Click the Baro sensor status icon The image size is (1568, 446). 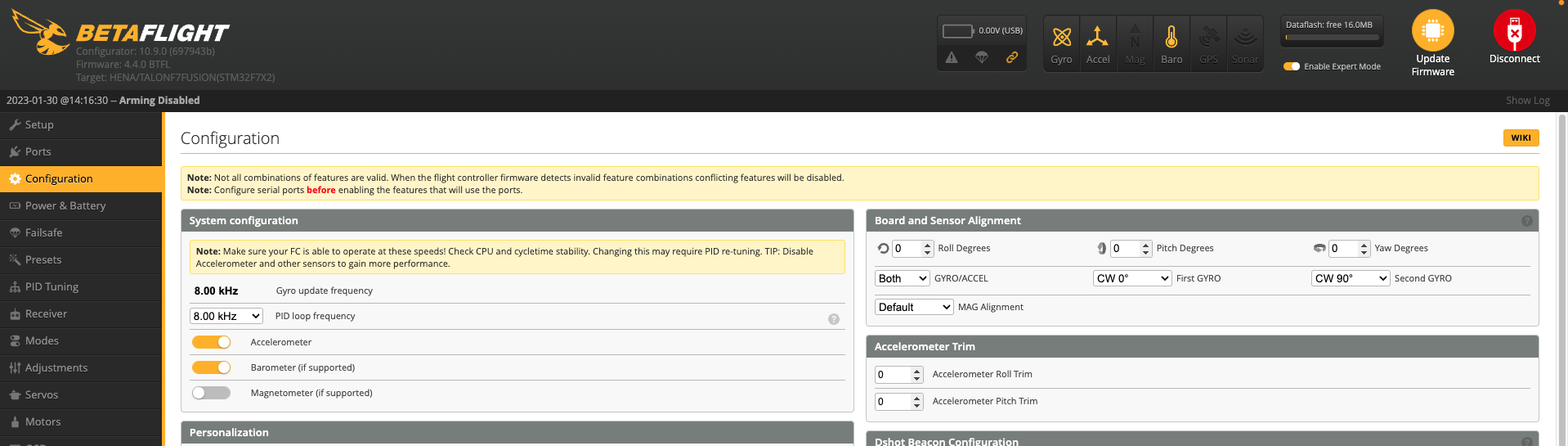click(x=1172, y=37)
